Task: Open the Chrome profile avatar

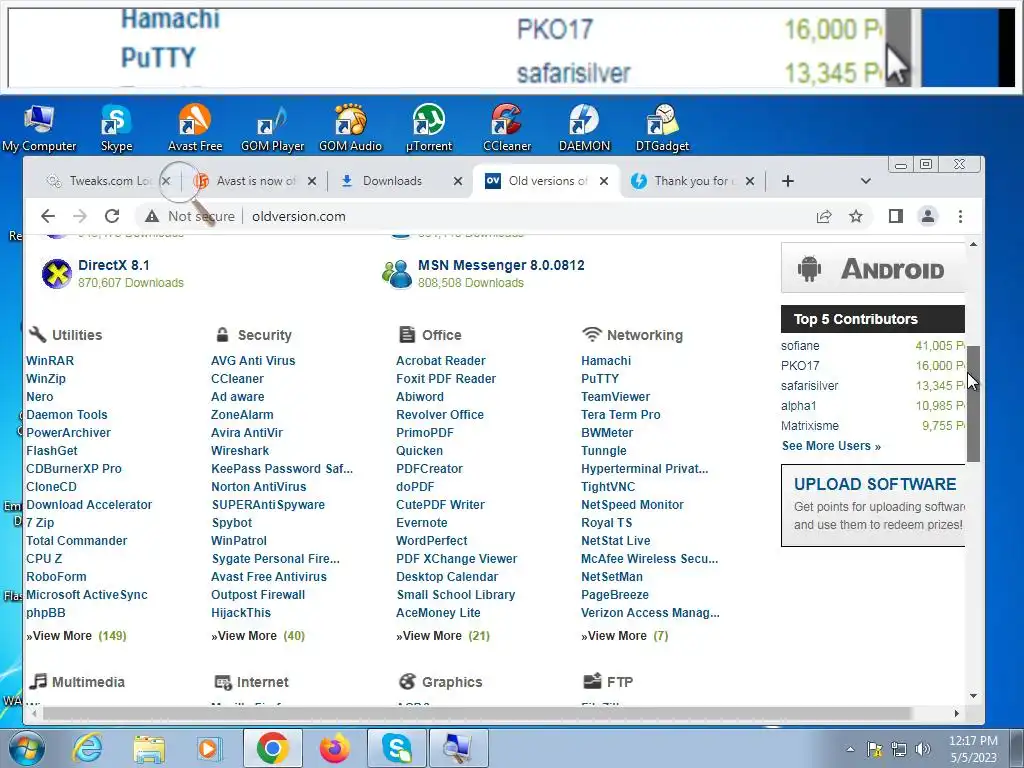Action: coord(927,216)
